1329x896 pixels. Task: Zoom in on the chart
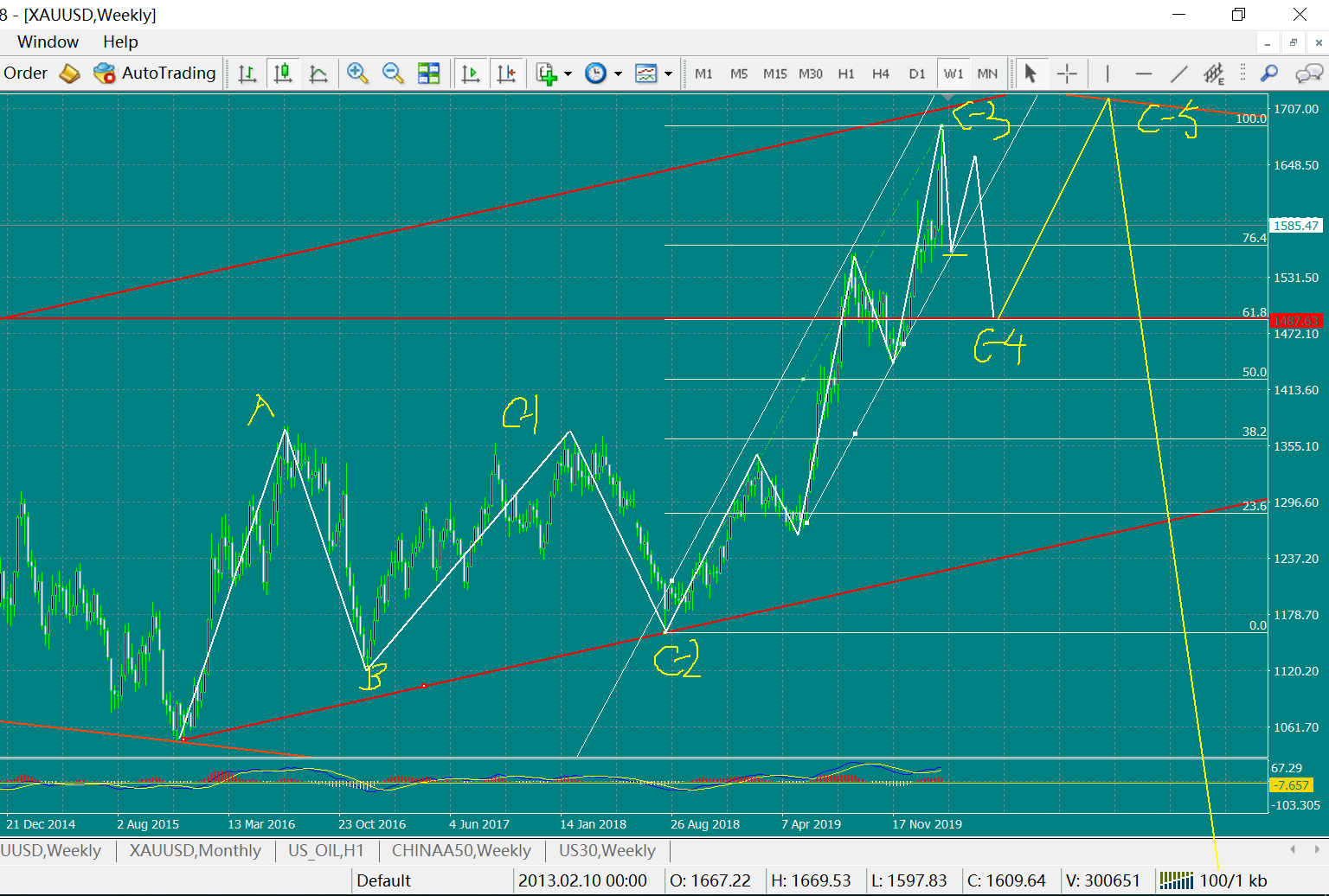(x=357, y=74)
